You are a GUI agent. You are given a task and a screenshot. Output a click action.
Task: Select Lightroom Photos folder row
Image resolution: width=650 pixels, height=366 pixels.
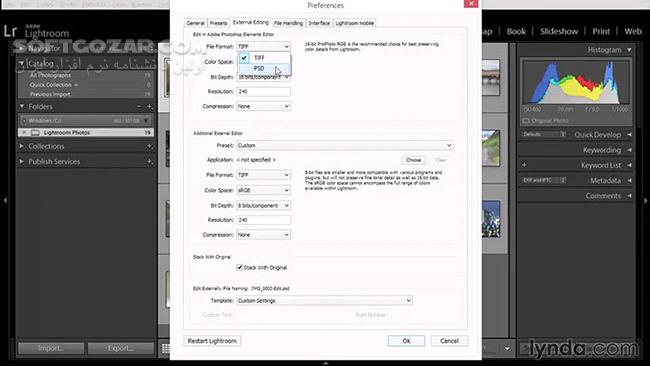point(86,133)
